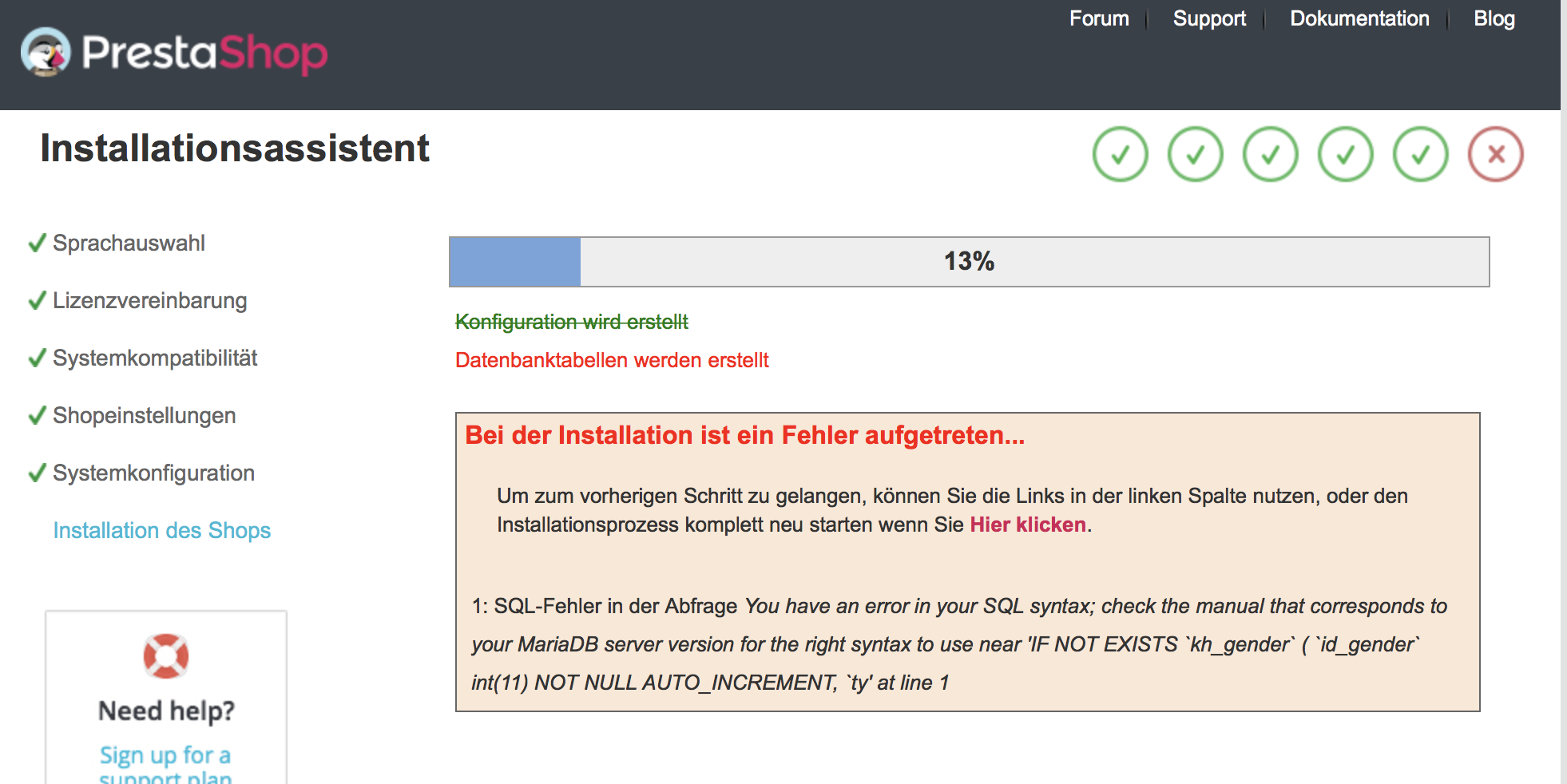Select 'Installation des Shops' step

coord(161,530)
